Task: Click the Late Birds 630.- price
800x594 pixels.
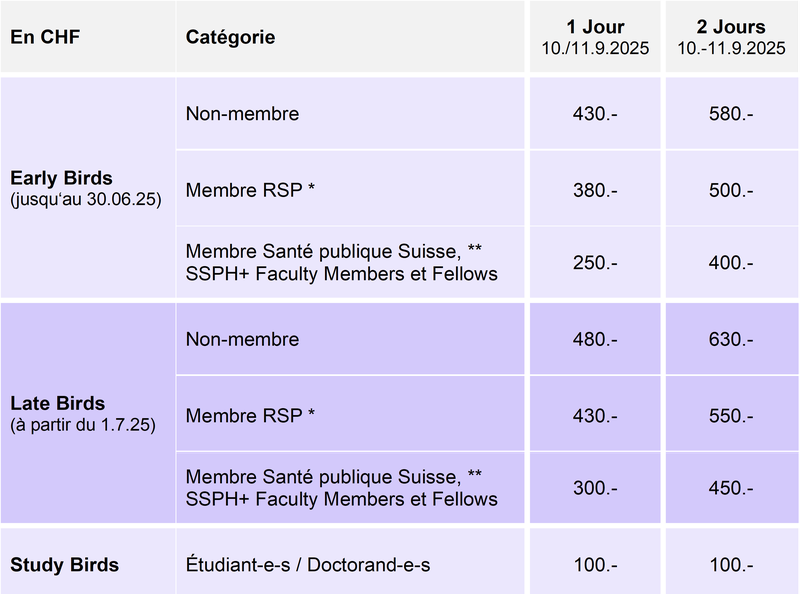Action: tap(732, 339)
